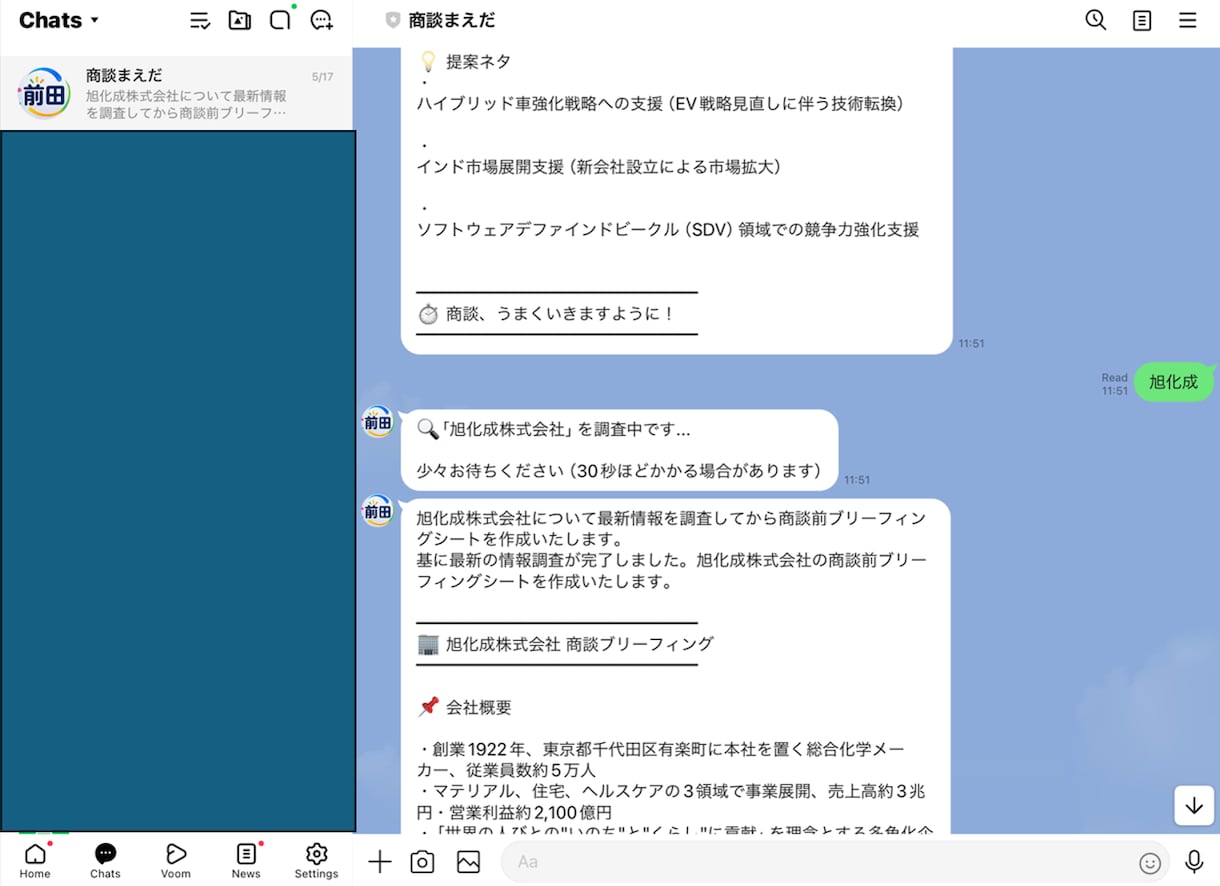Screen dimensions: 1220x886
Task: Click the ハイブリッド車強化戦略への支援 line
Action: [x=660, y=104]
